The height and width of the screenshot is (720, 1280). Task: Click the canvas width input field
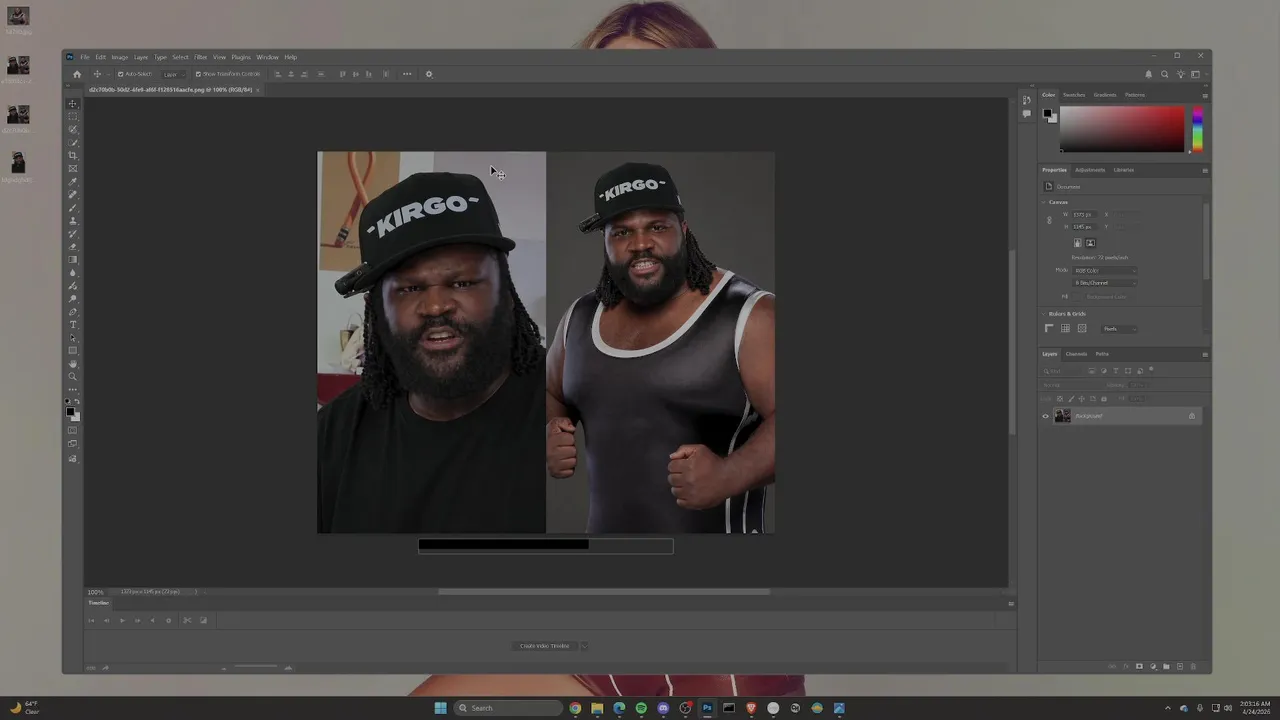point(1085,214)
